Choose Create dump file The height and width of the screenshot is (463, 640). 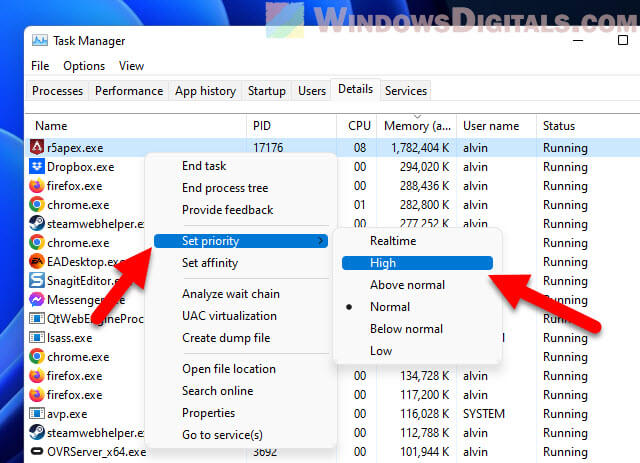coord(241,338)
